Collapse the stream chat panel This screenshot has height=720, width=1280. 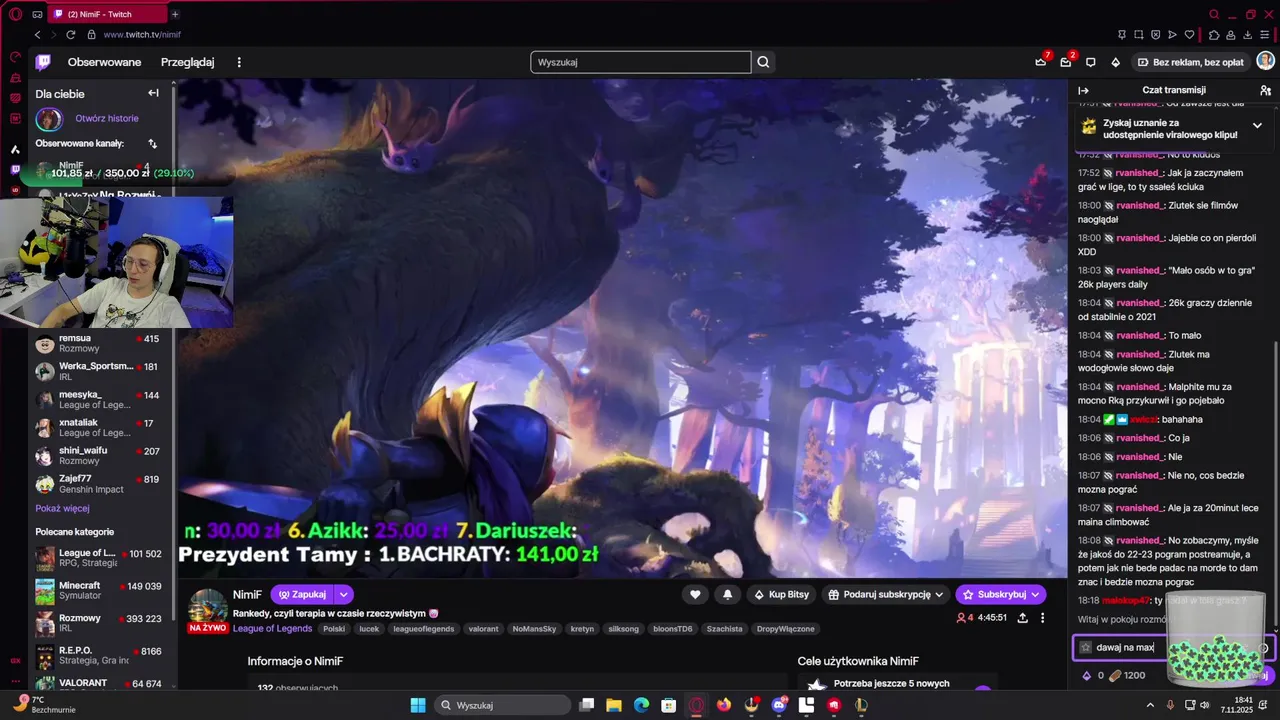pyautogui.click(x=1083, y=90)
